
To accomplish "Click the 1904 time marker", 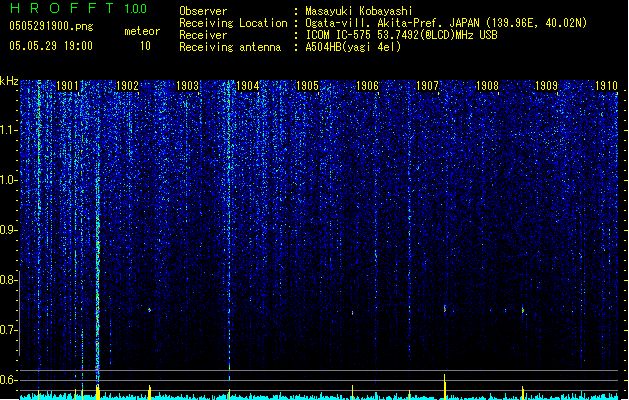I will click(x=248, y=86).
